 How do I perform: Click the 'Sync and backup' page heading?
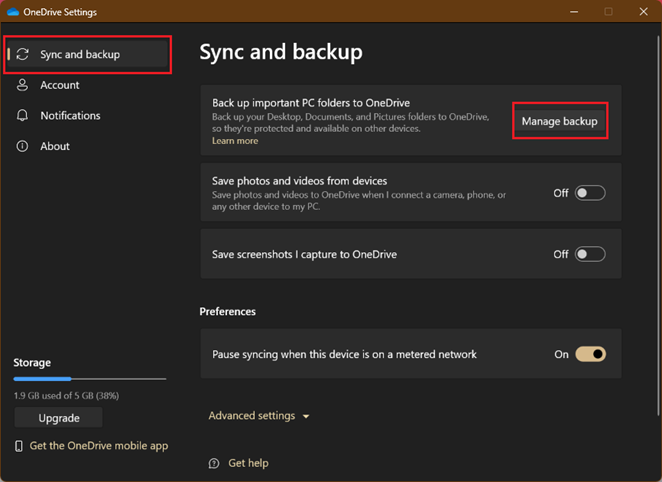[281, 52]
